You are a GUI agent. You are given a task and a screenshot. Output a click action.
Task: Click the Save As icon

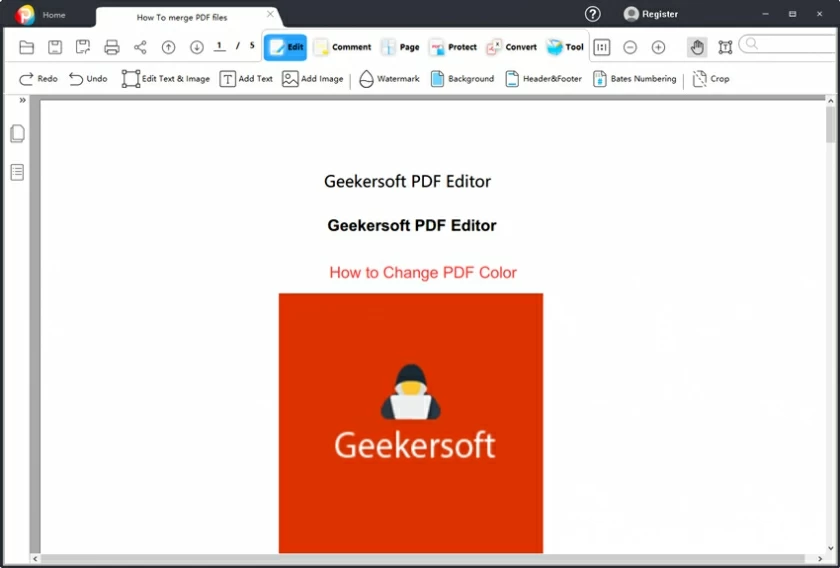pyautogui.click(x=83, y=47)
